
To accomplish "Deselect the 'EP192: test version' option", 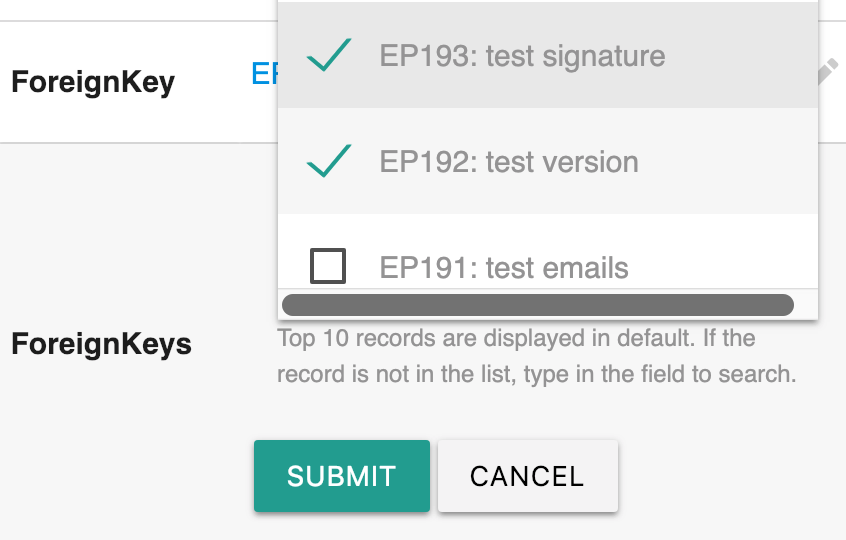I will (509, 162).
